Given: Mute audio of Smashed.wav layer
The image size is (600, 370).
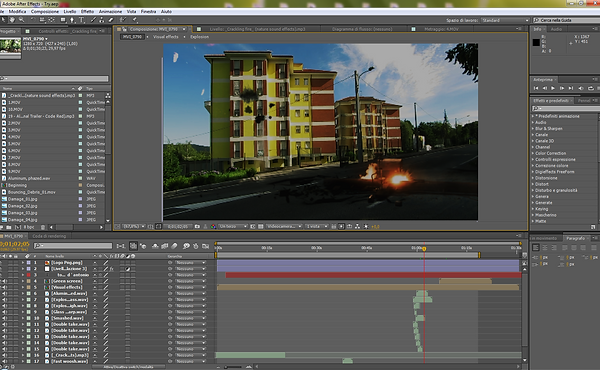Looking at the screenshot, I should point(5,318).
